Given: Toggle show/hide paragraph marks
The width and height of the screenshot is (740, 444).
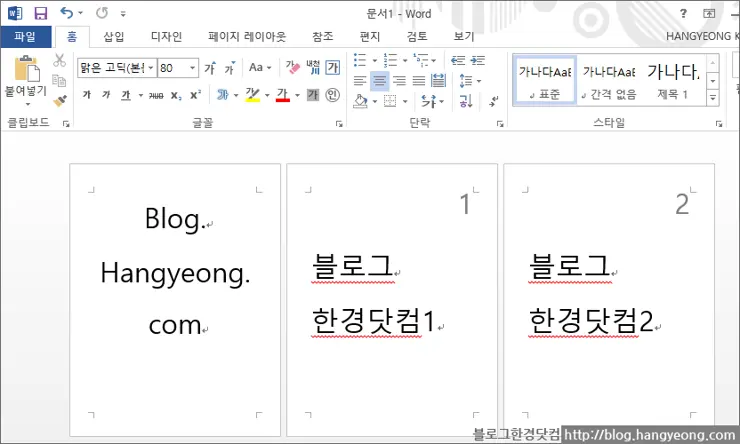Looking at the screenshot, I should pyautogui.click(x=493, y=101).
